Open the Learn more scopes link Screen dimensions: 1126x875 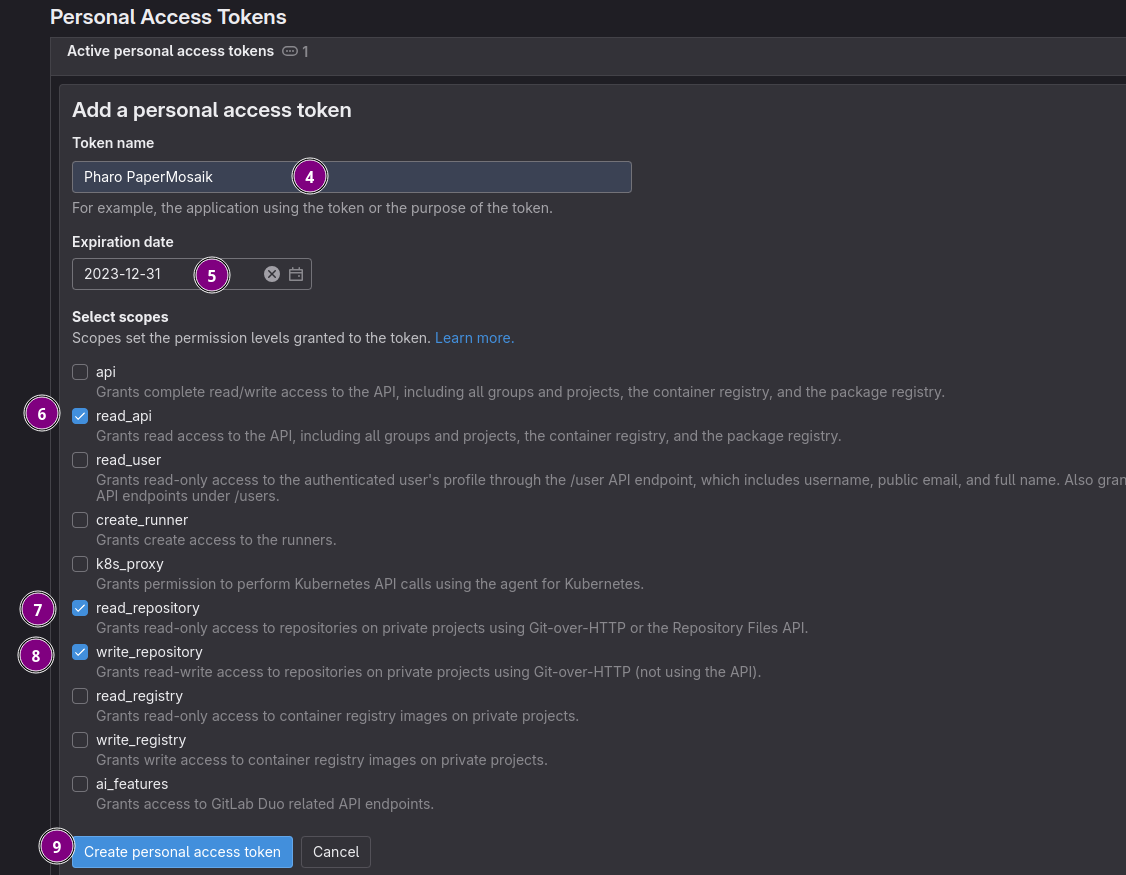click(x=474, y=338)
